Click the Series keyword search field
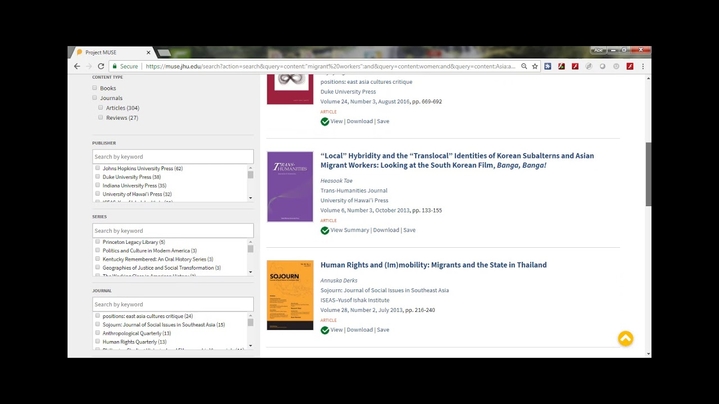 coord(173,230)
